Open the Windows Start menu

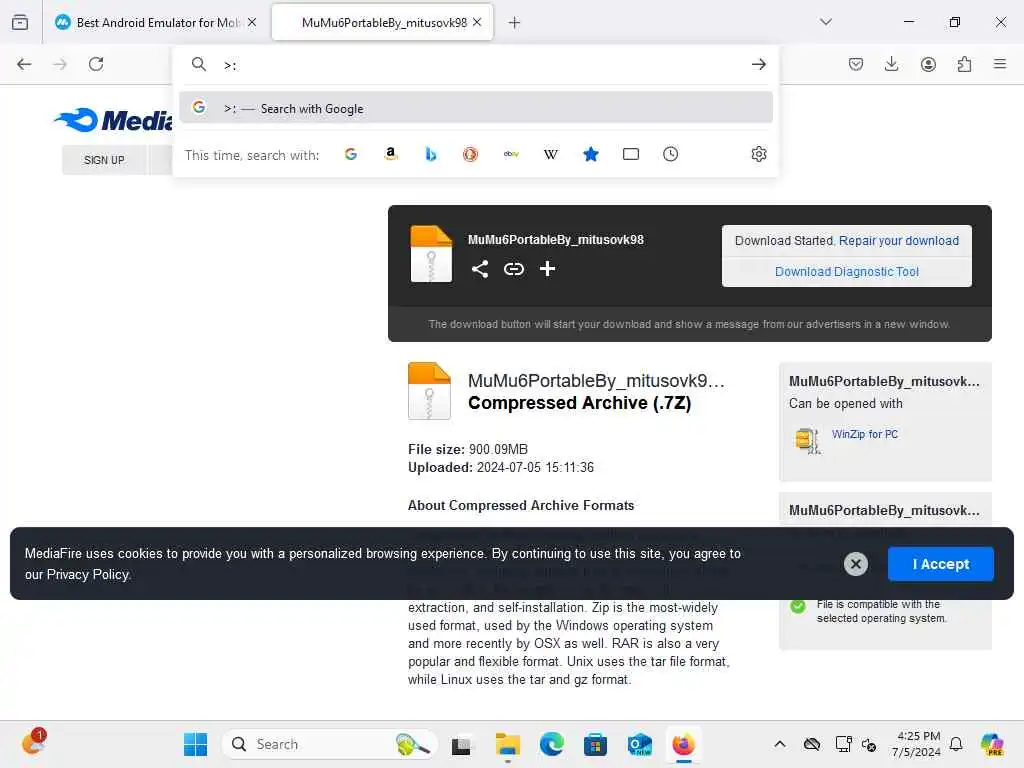[195, 744]
